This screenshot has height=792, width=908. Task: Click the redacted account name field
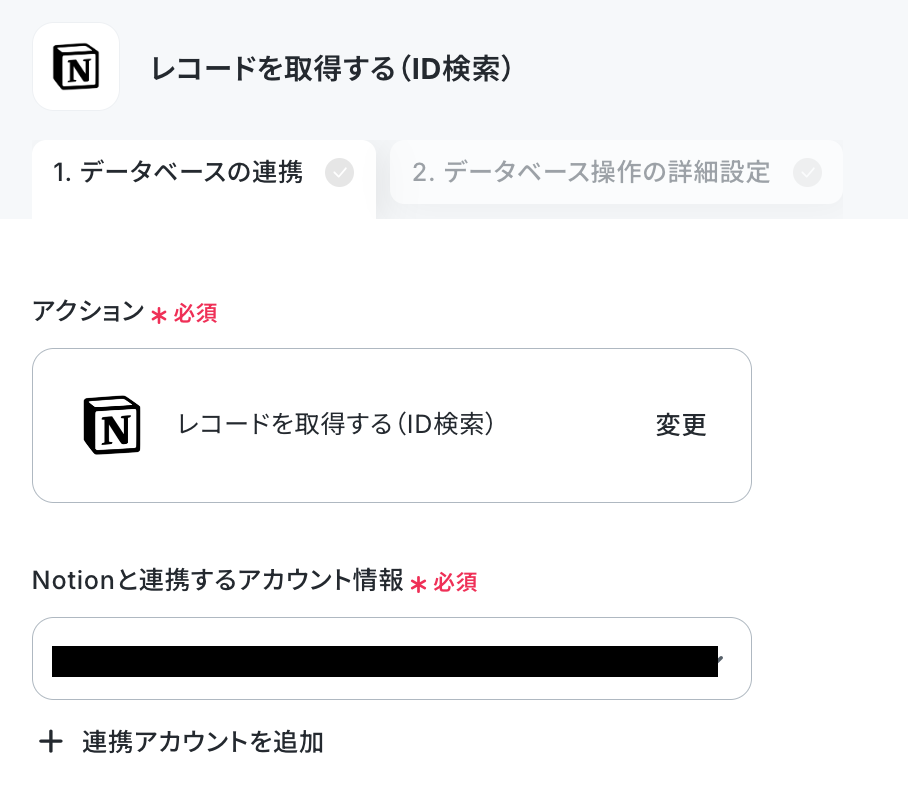385,661
